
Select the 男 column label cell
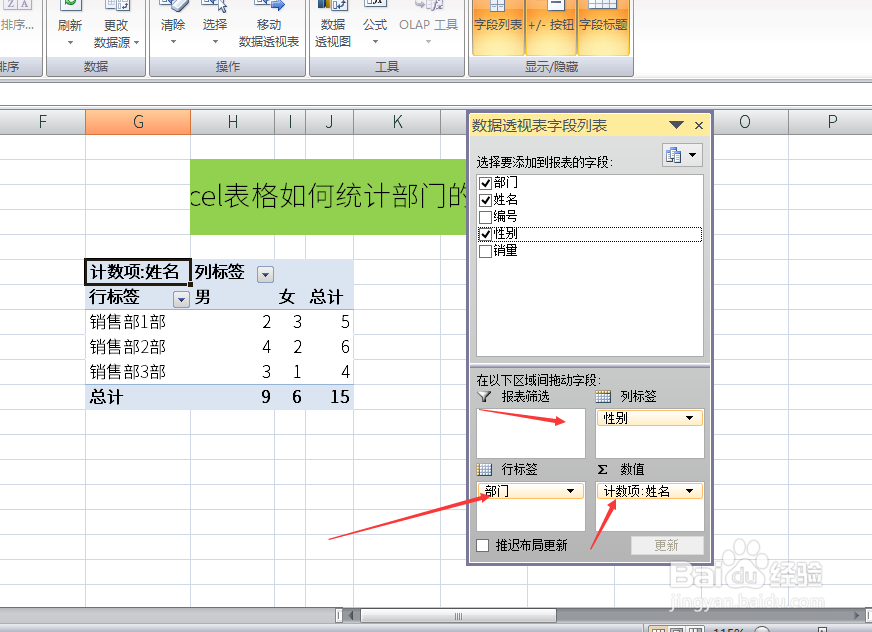pos(232,297)
